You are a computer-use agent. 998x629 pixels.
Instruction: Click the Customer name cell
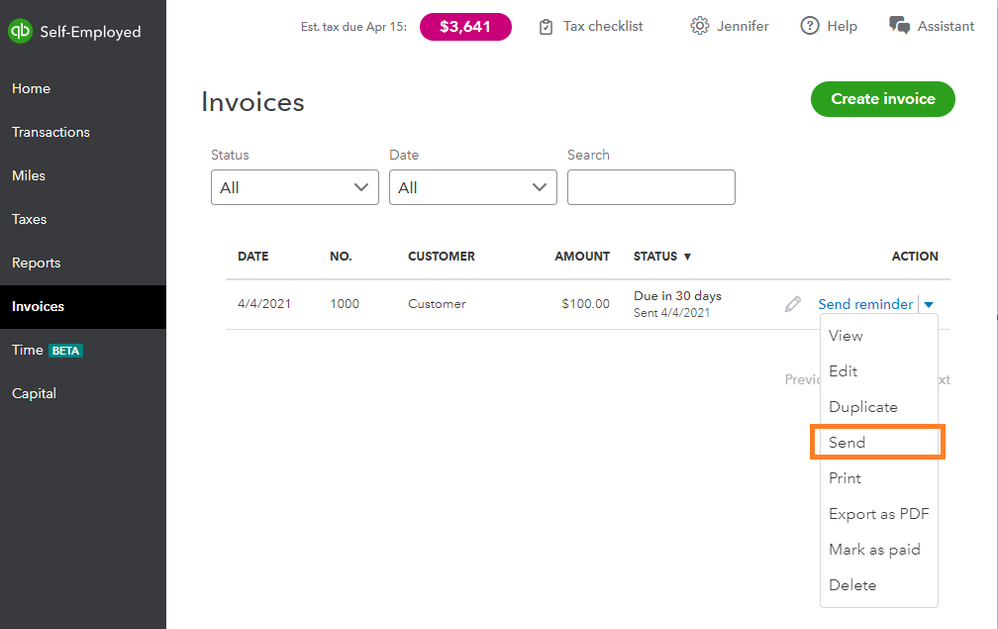tap(437, 304)
